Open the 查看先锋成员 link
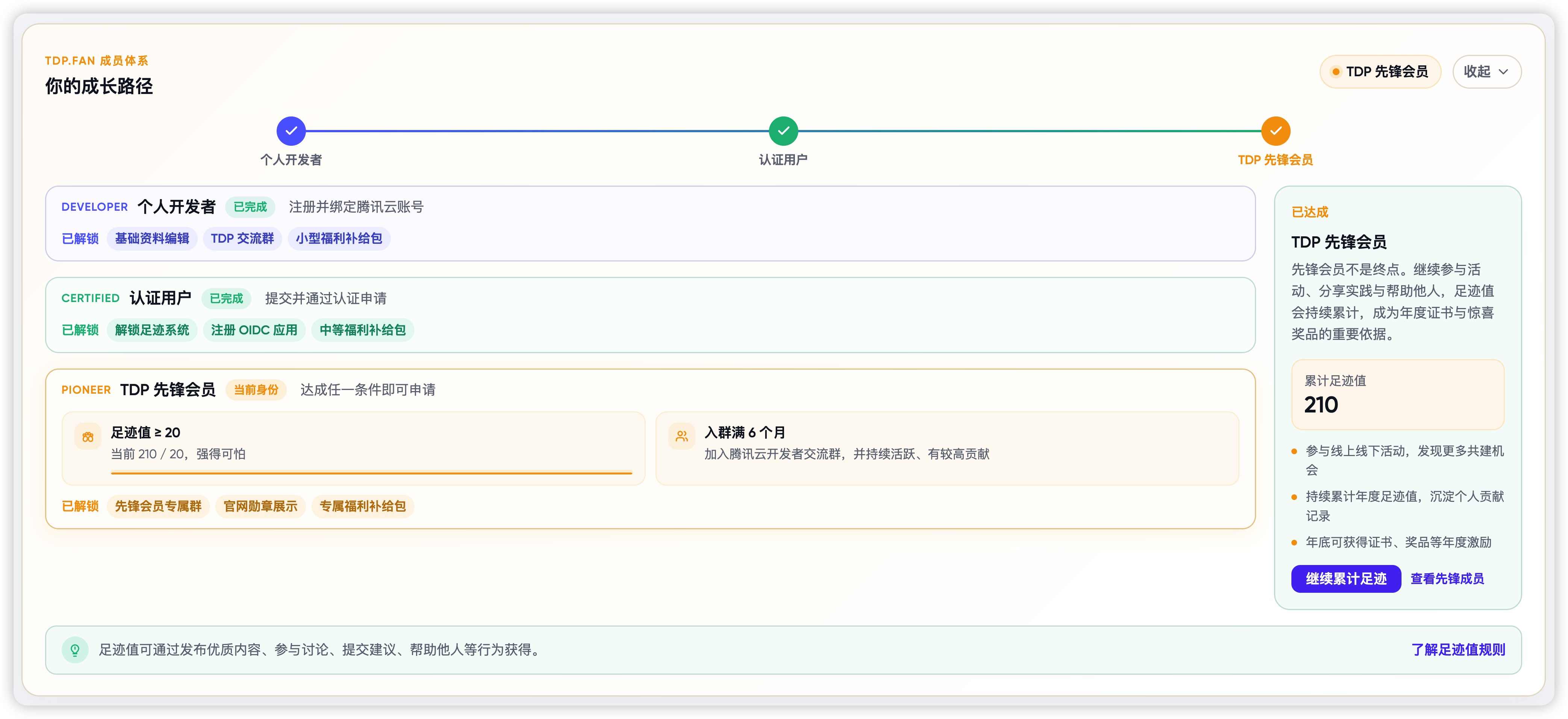 pos(1447,579)
